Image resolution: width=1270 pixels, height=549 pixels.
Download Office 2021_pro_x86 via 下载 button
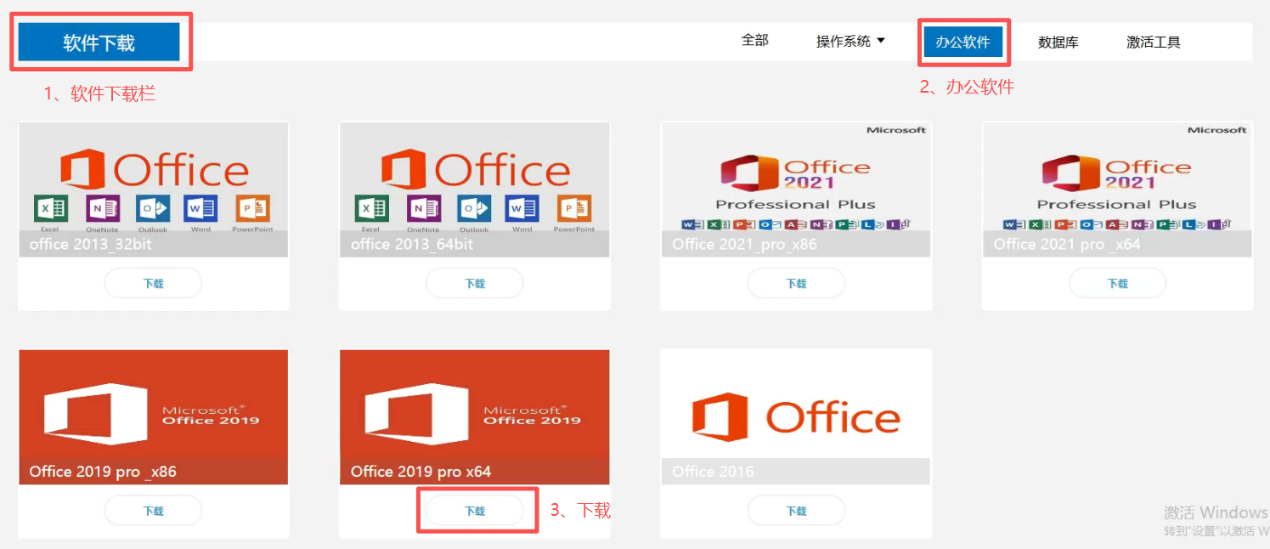pyautogui.click(x=796, y=283)
